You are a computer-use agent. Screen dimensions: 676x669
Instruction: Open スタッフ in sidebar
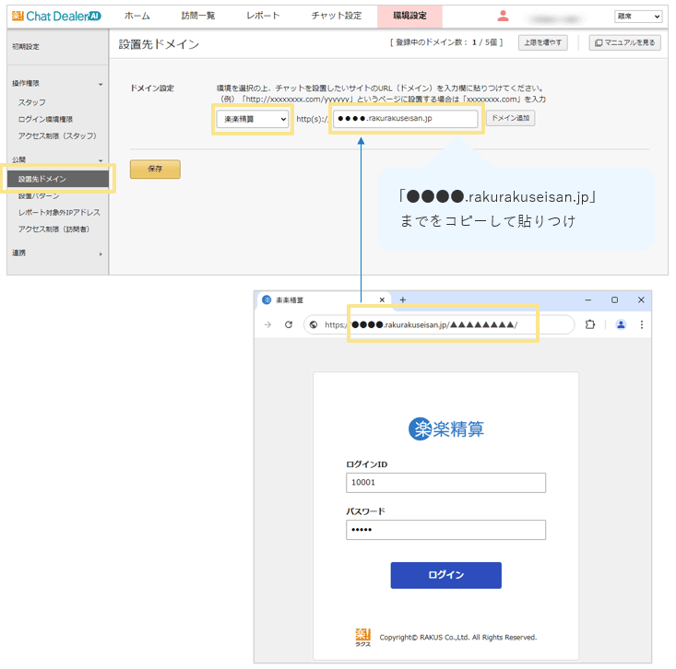point(32,103)
